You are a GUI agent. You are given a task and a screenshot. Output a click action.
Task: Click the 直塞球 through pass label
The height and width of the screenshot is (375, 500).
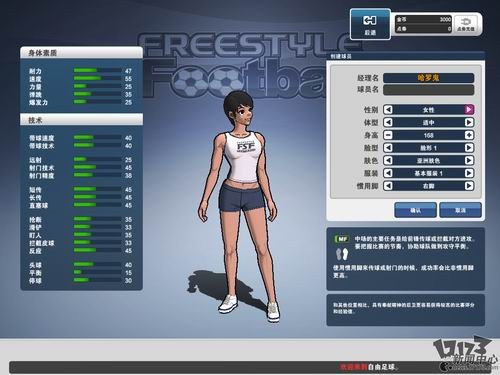[x=38, y=205]
